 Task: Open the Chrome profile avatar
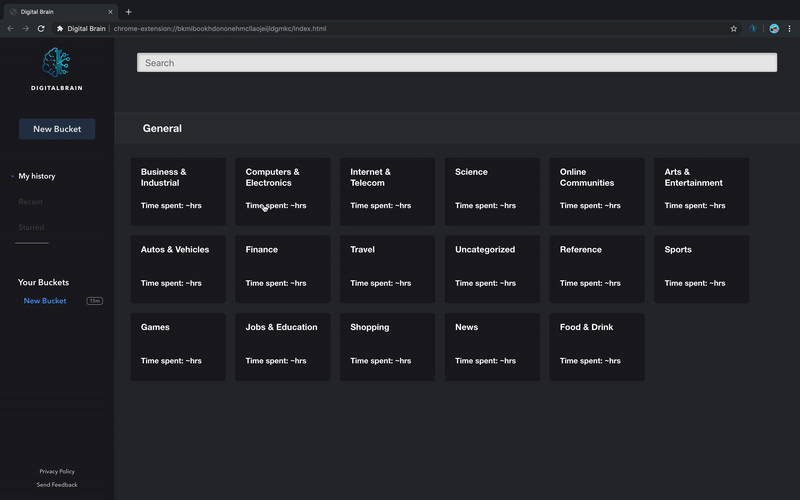coord(774,29)
